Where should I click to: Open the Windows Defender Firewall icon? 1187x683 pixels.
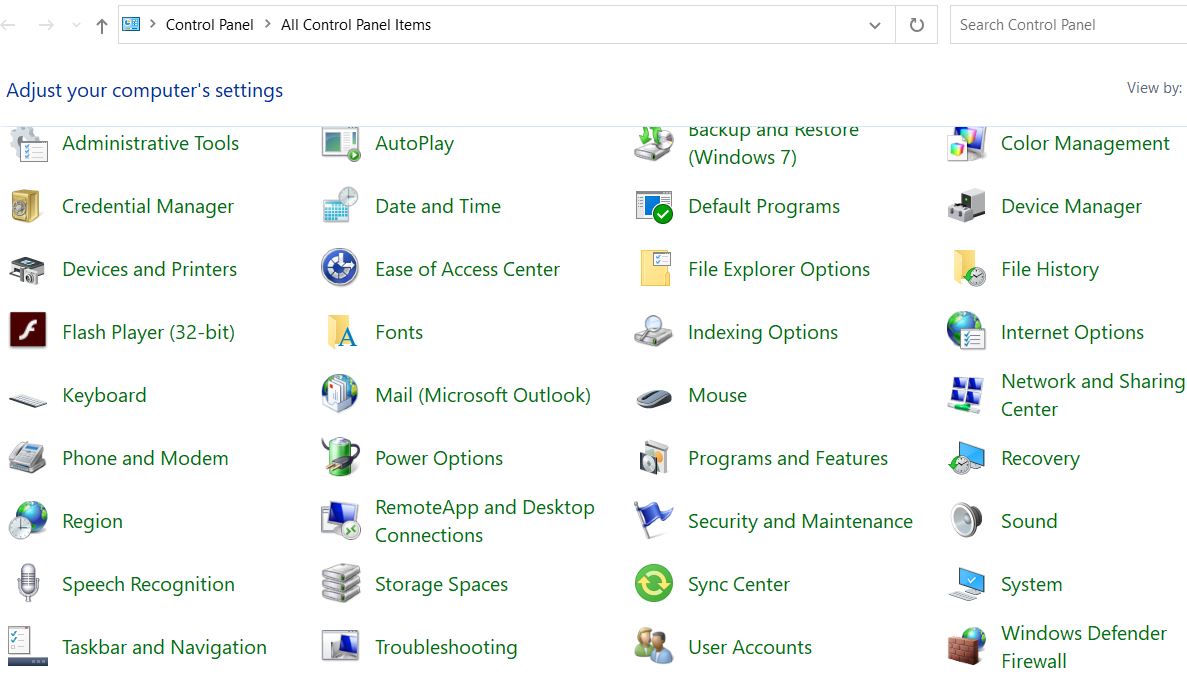[967, 646]
